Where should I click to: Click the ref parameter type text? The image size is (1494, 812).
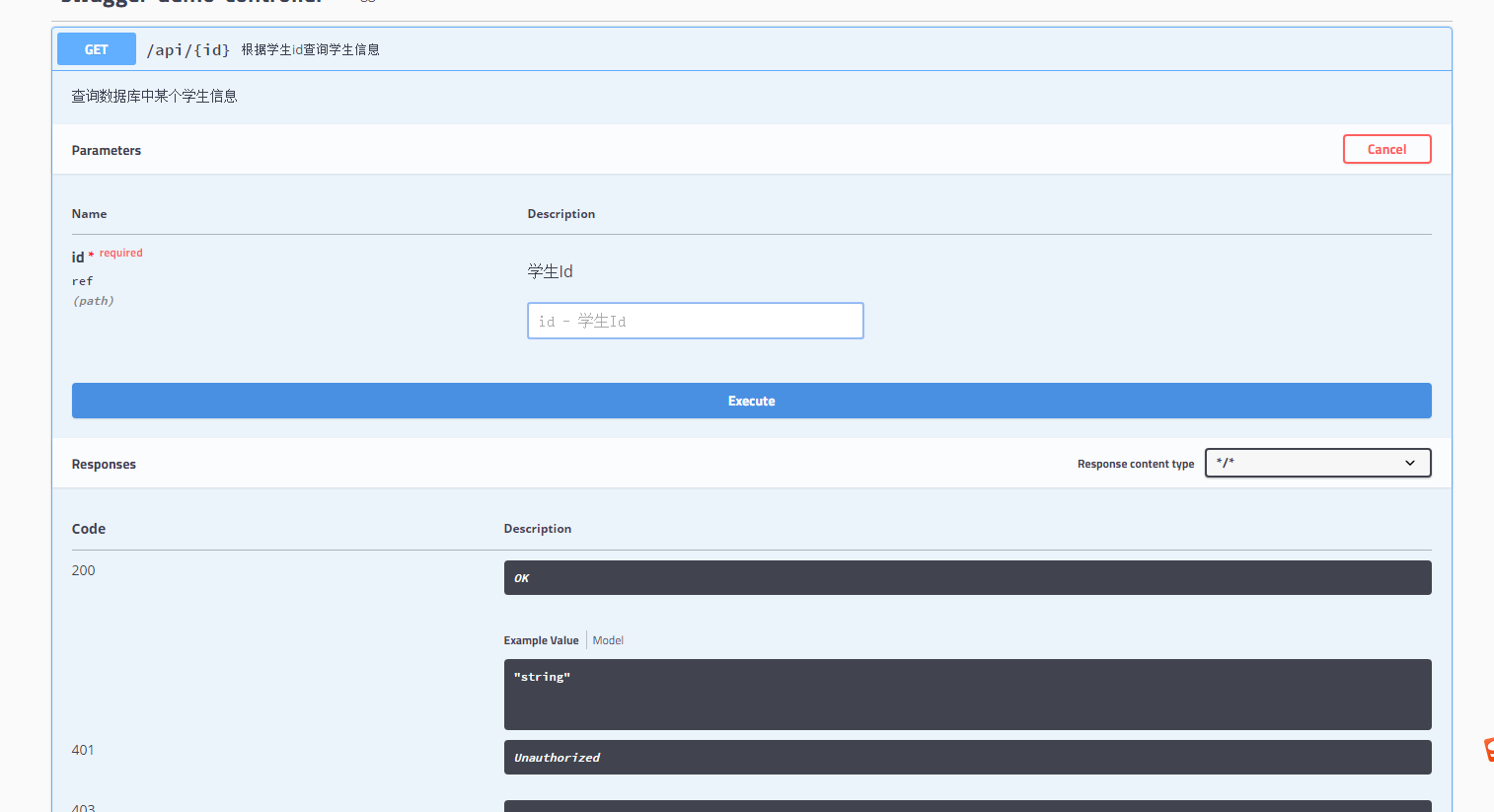tap(82, 281)
